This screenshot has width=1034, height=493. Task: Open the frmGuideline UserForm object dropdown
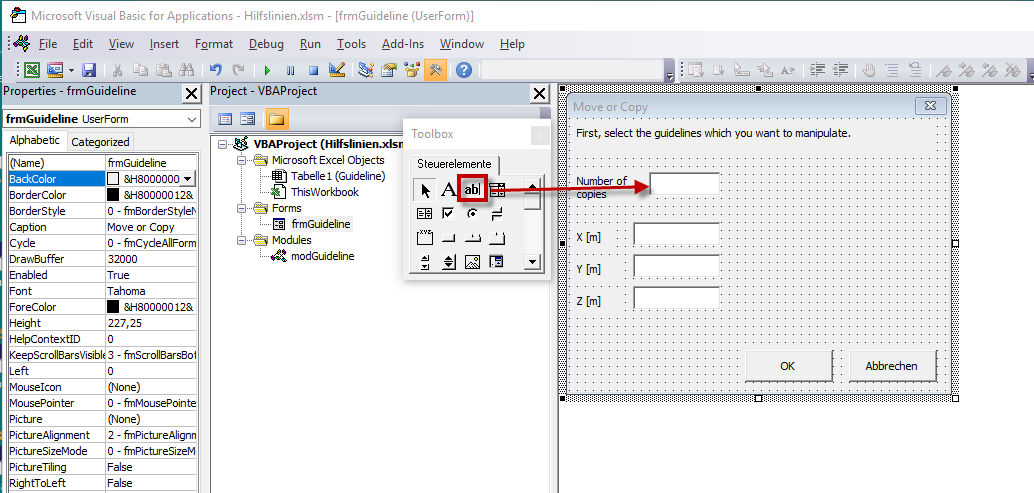coord(192,119)
